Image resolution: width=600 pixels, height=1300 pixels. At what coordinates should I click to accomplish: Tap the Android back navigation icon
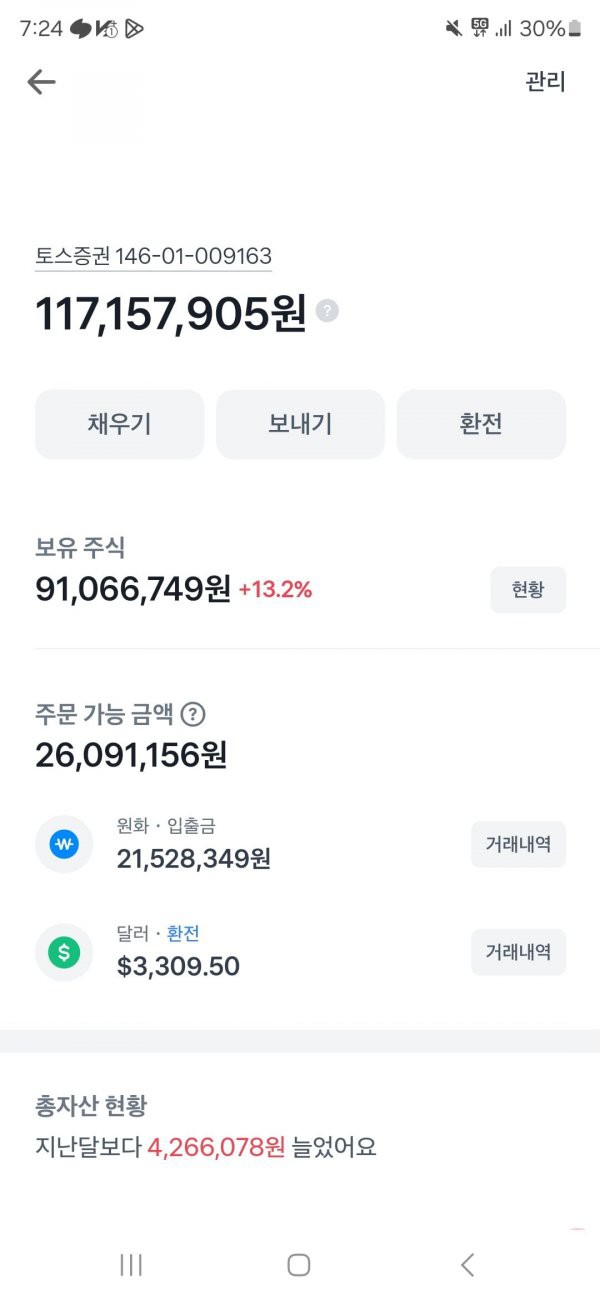click(x=467, y=1264)
